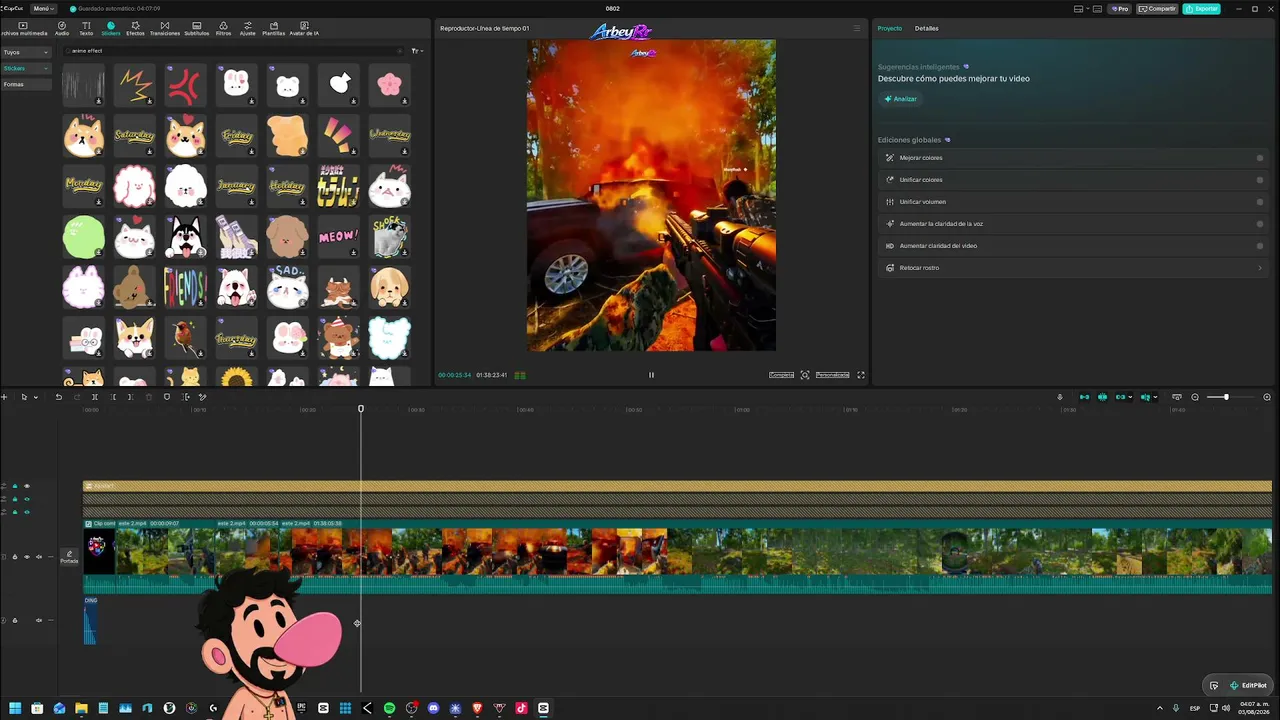The width and height of the screenshot is (1280, 720).
Task: Click the Portada cover edit button
Action: pyautogui.click(x=69, y=557)
